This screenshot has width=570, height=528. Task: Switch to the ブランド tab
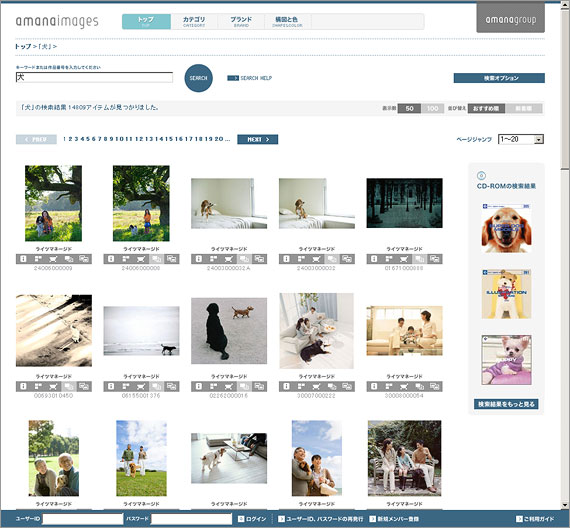point(241,21)
